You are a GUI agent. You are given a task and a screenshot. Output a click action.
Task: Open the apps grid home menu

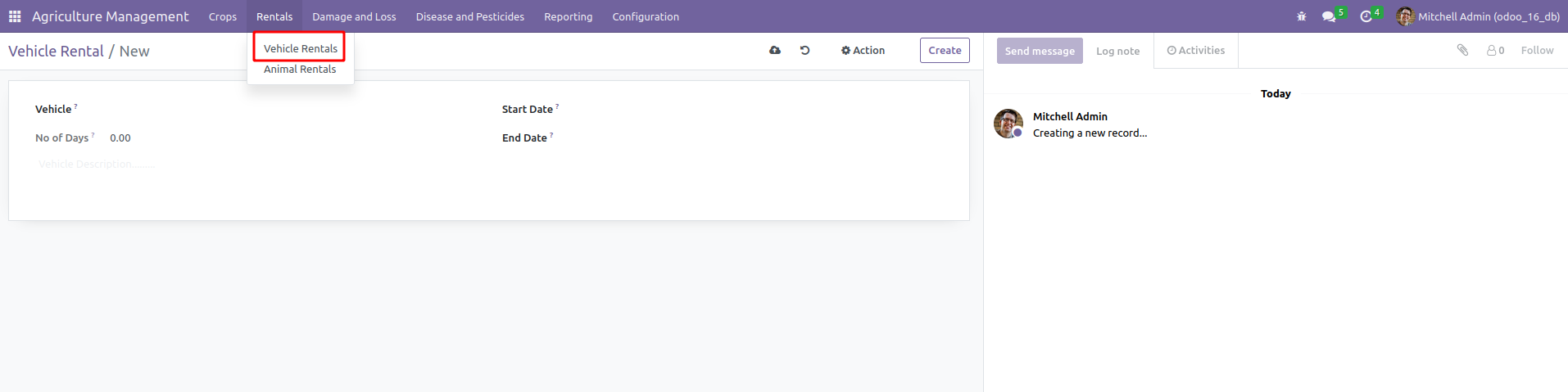click(15, 16)
